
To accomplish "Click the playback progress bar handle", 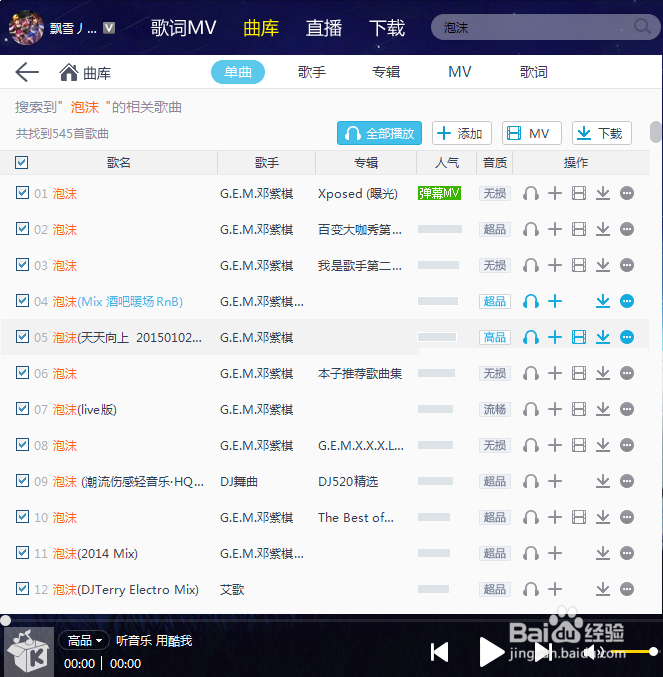I will point(5,620).
